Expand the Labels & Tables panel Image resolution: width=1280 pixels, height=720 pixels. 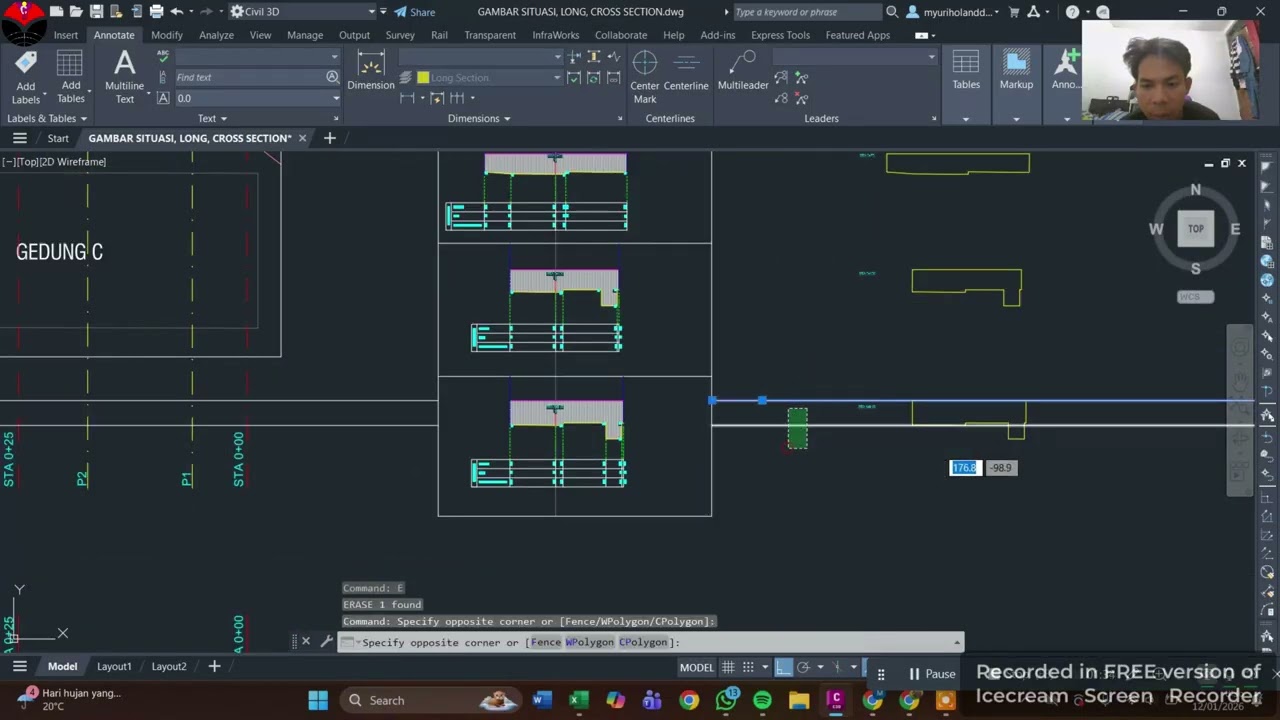[x=46, y=118]
